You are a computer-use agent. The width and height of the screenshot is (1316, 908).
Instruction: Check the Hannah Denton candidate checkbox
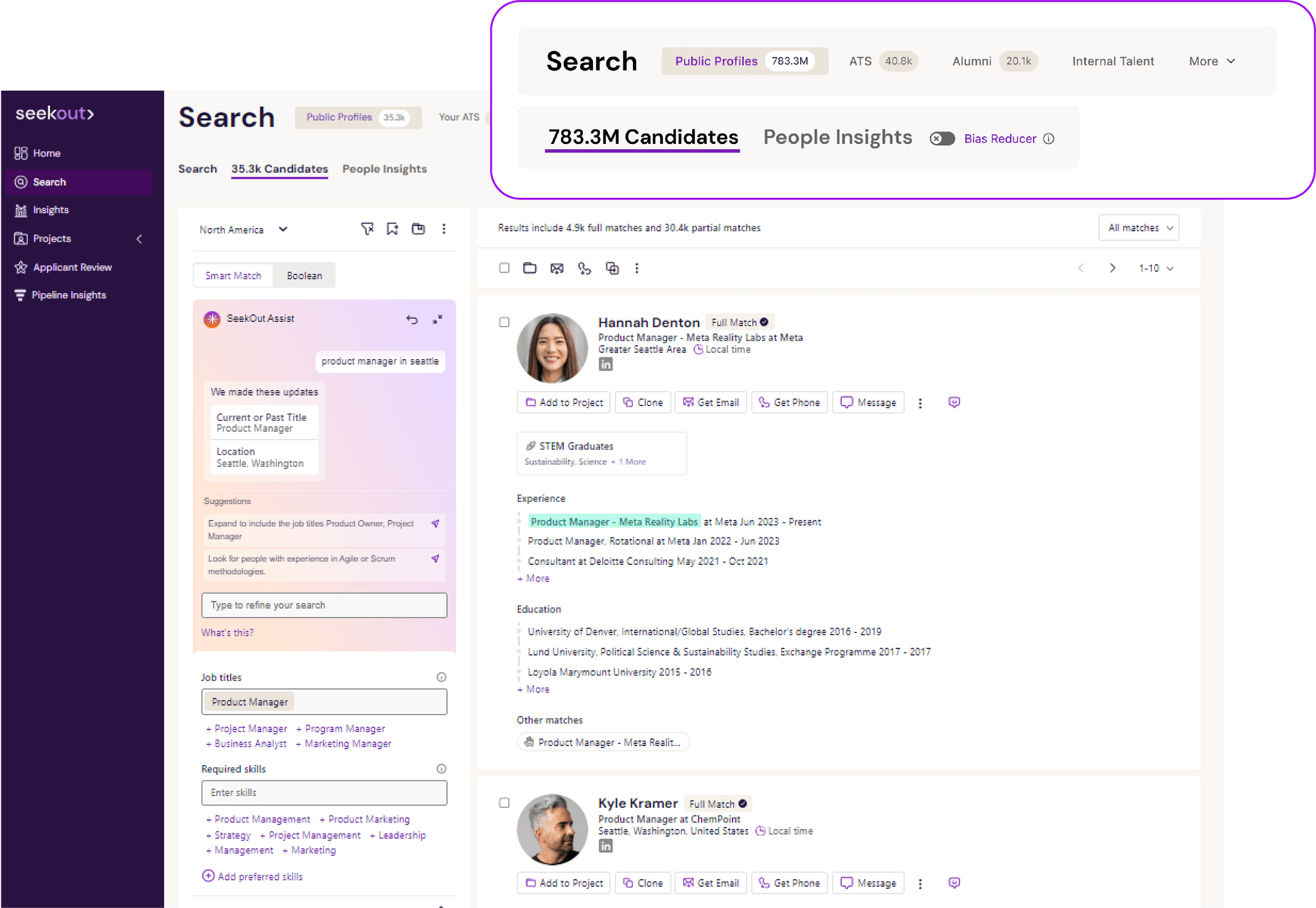click(x=504, y=322)
